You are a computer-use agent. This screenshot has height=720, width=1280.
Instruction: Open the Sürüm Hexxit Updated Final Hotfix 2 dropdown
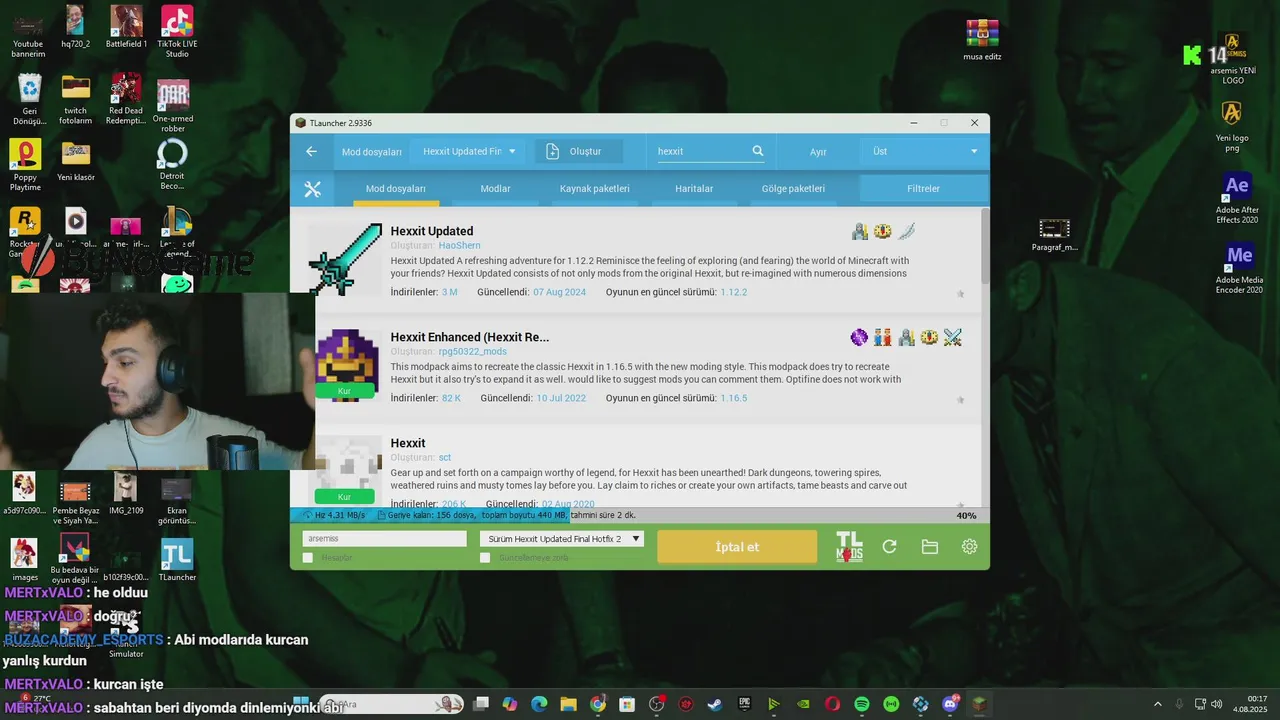pos(561,539)
